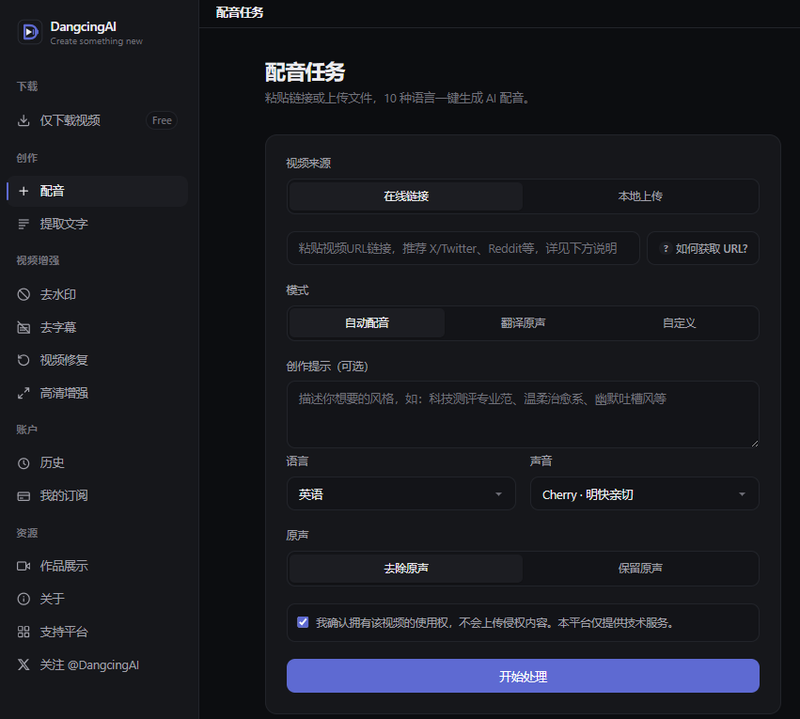Viewport: 800px width, 719px height.
Task: Open 高清增强 in the sidebar
Action: pos(97,393)
